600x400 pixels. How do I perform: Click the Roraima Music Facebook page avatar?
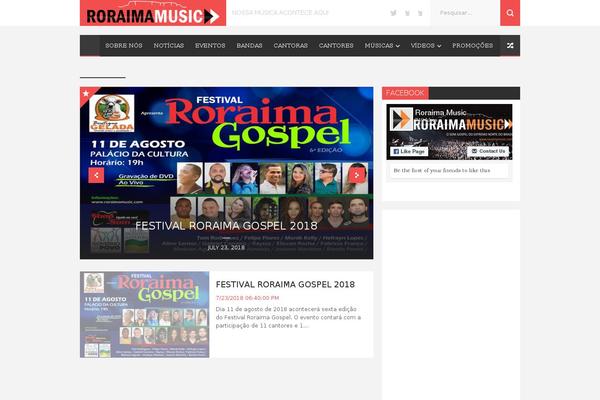pyautogui.click(x=401, y=119)
